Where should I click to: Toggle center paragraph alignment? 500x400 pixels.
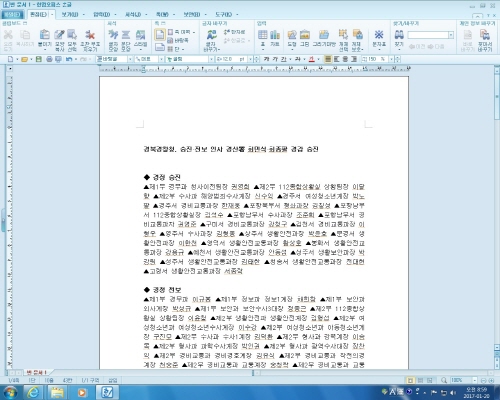[345, 59]
